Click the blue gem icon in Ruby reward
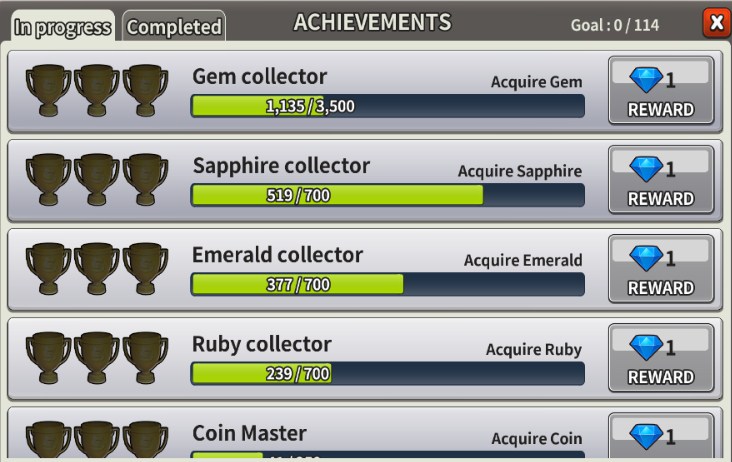The image size is (732, 462). pos(646,348)
